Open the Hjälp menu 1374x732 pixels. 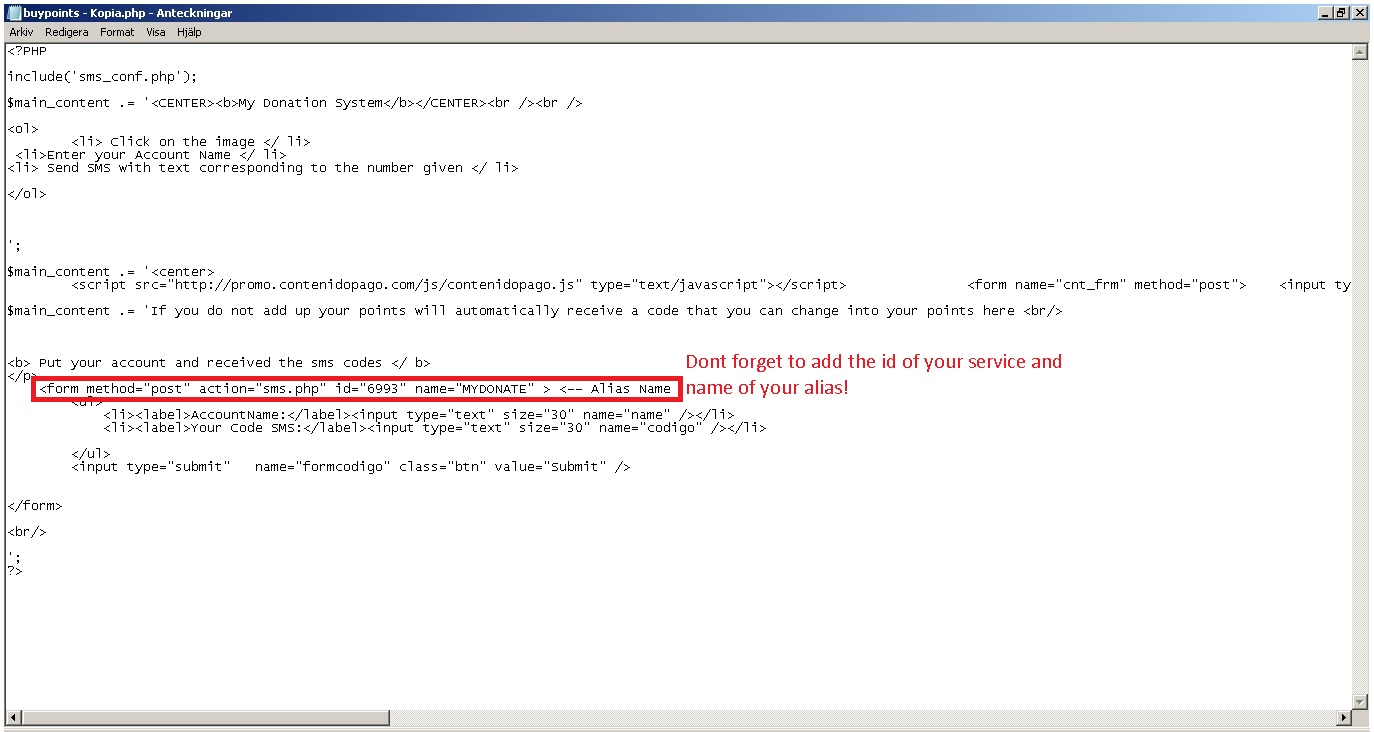[188, 32]
